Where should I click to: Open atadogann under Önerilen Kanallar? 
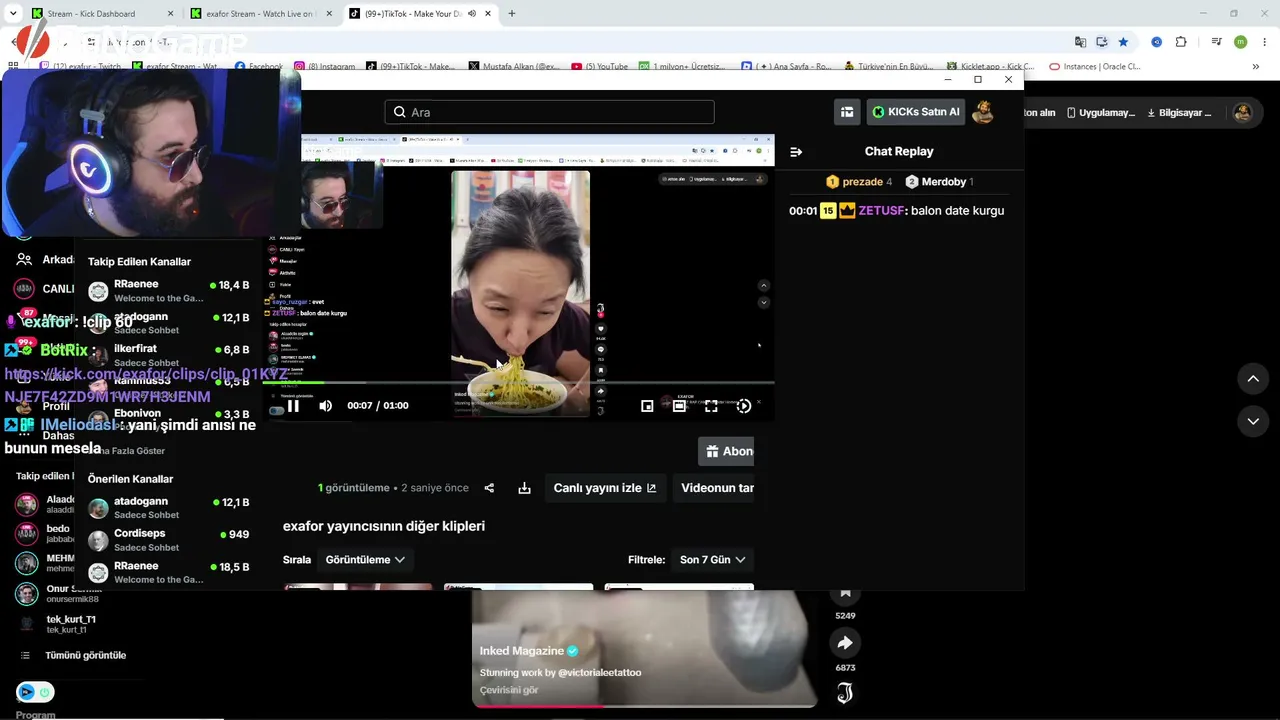pyautogui.click(x=168, y=507)
